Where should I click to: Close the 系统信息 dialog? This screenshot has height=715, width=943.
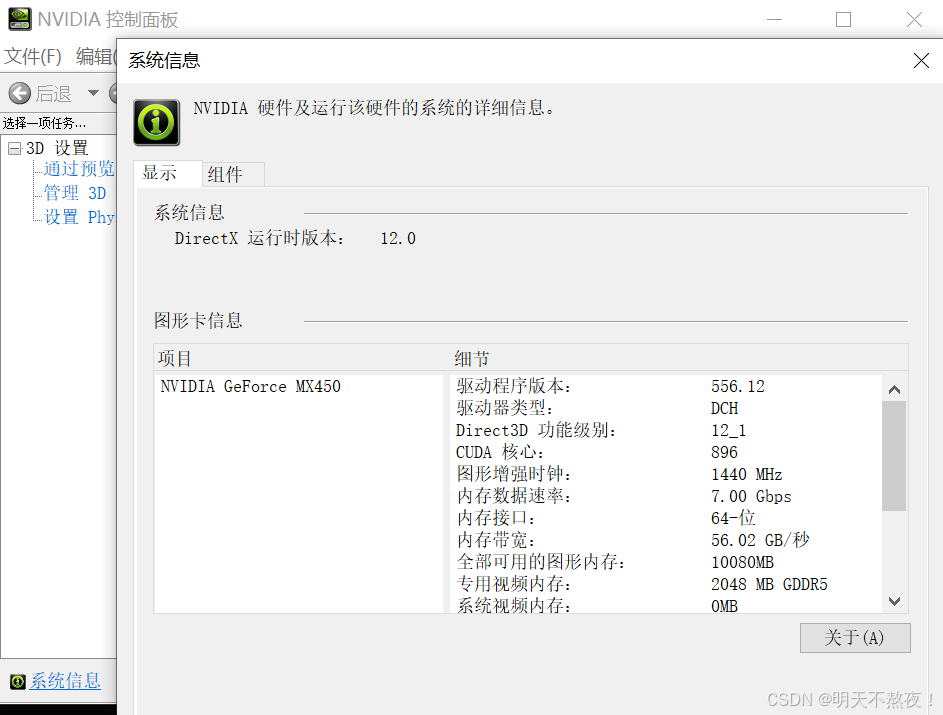coord(921,60)
